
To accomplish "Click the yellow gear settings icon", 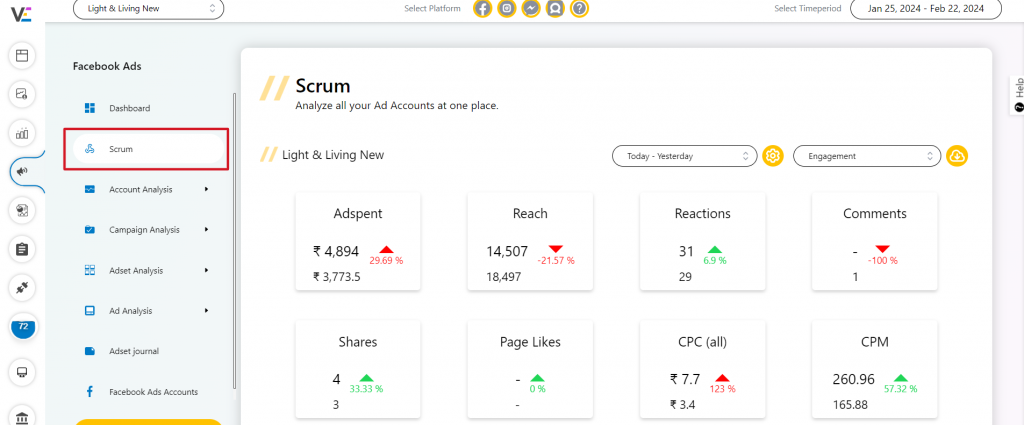I will (772, 156).
